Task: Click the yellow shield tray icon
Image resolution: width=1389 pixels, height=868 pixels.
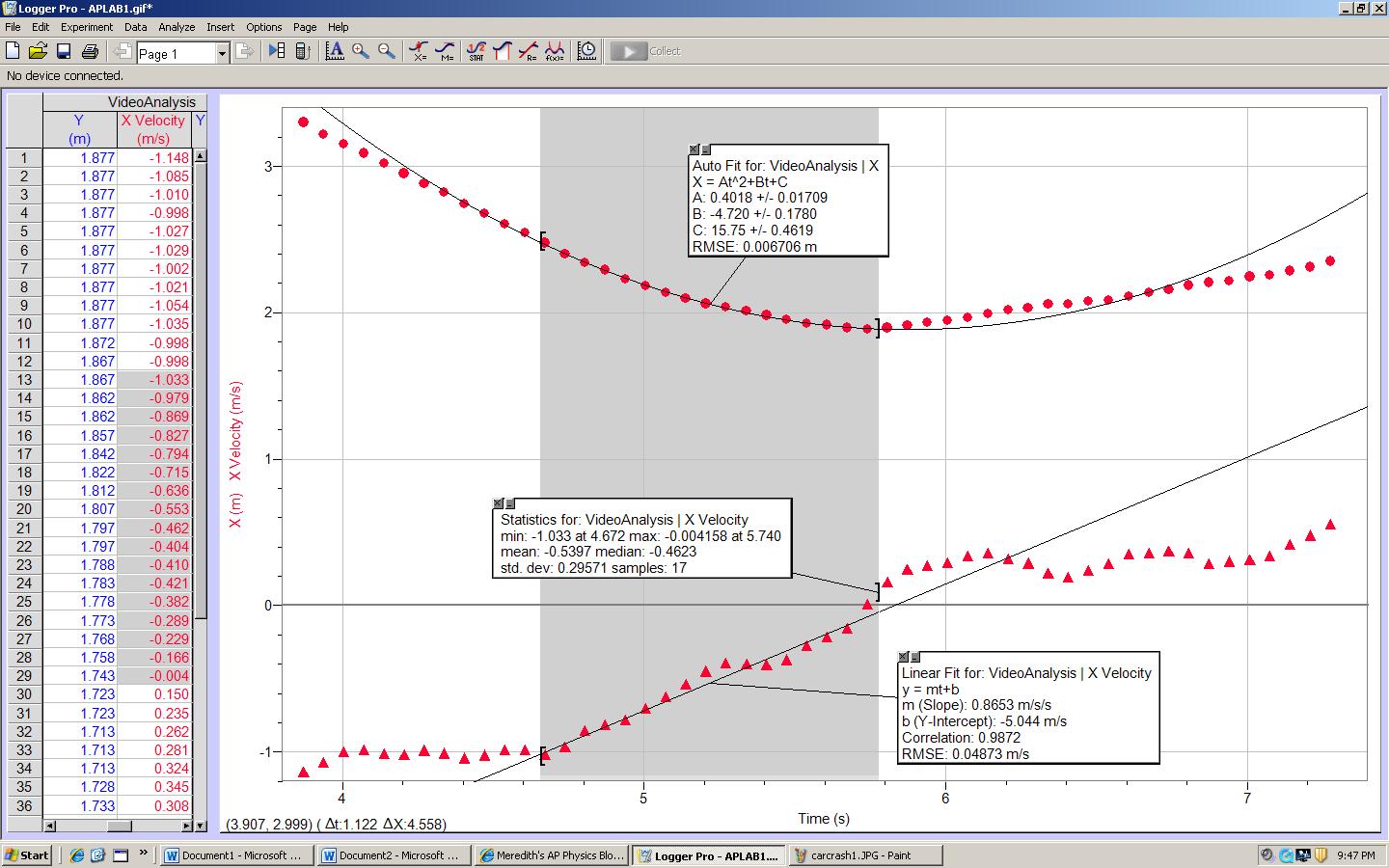Action: click(1321, 855)
